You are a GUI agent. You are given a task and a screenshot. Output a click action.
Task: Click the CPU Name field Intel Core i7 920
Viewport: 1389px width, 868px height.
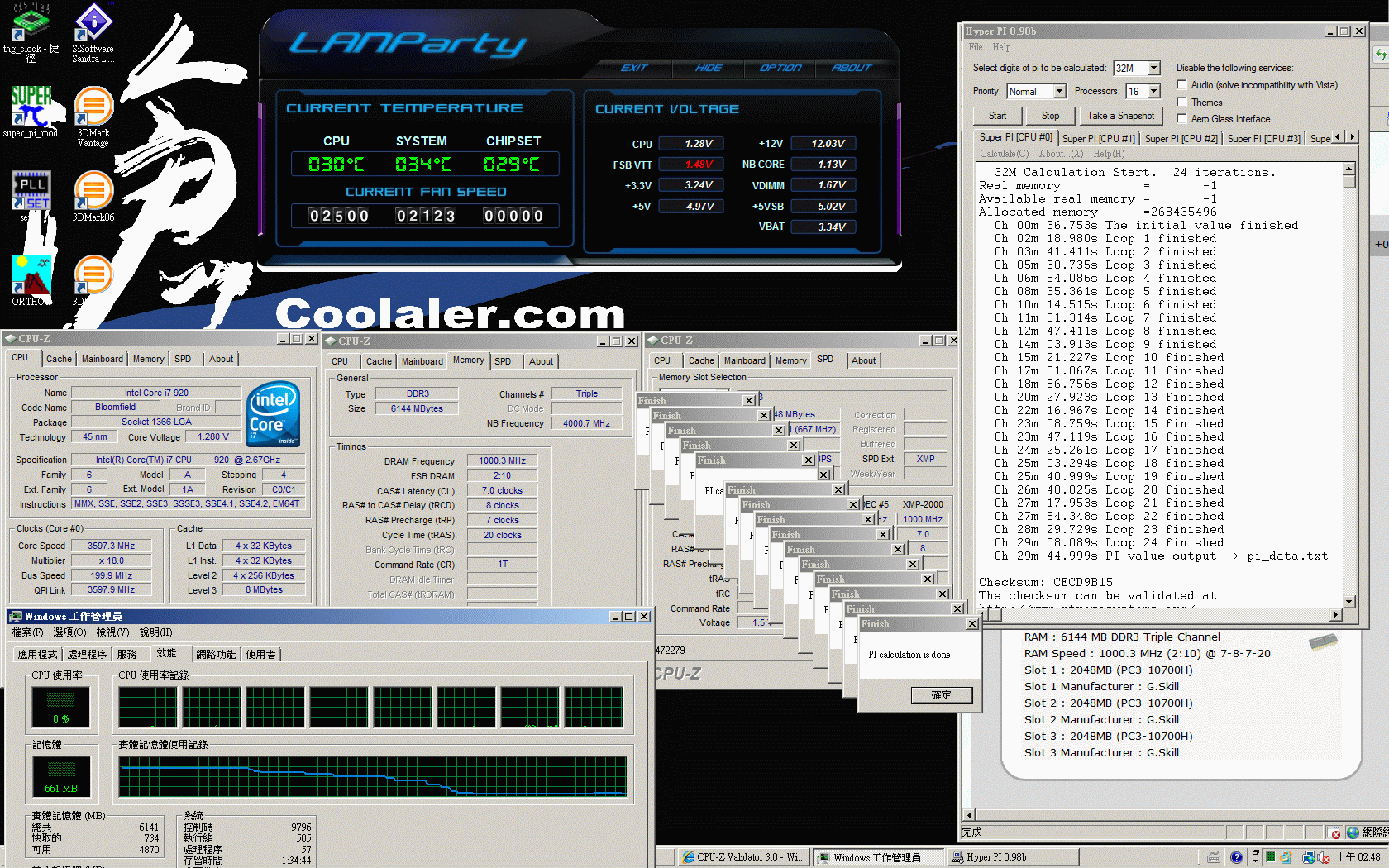pos(156,393)
